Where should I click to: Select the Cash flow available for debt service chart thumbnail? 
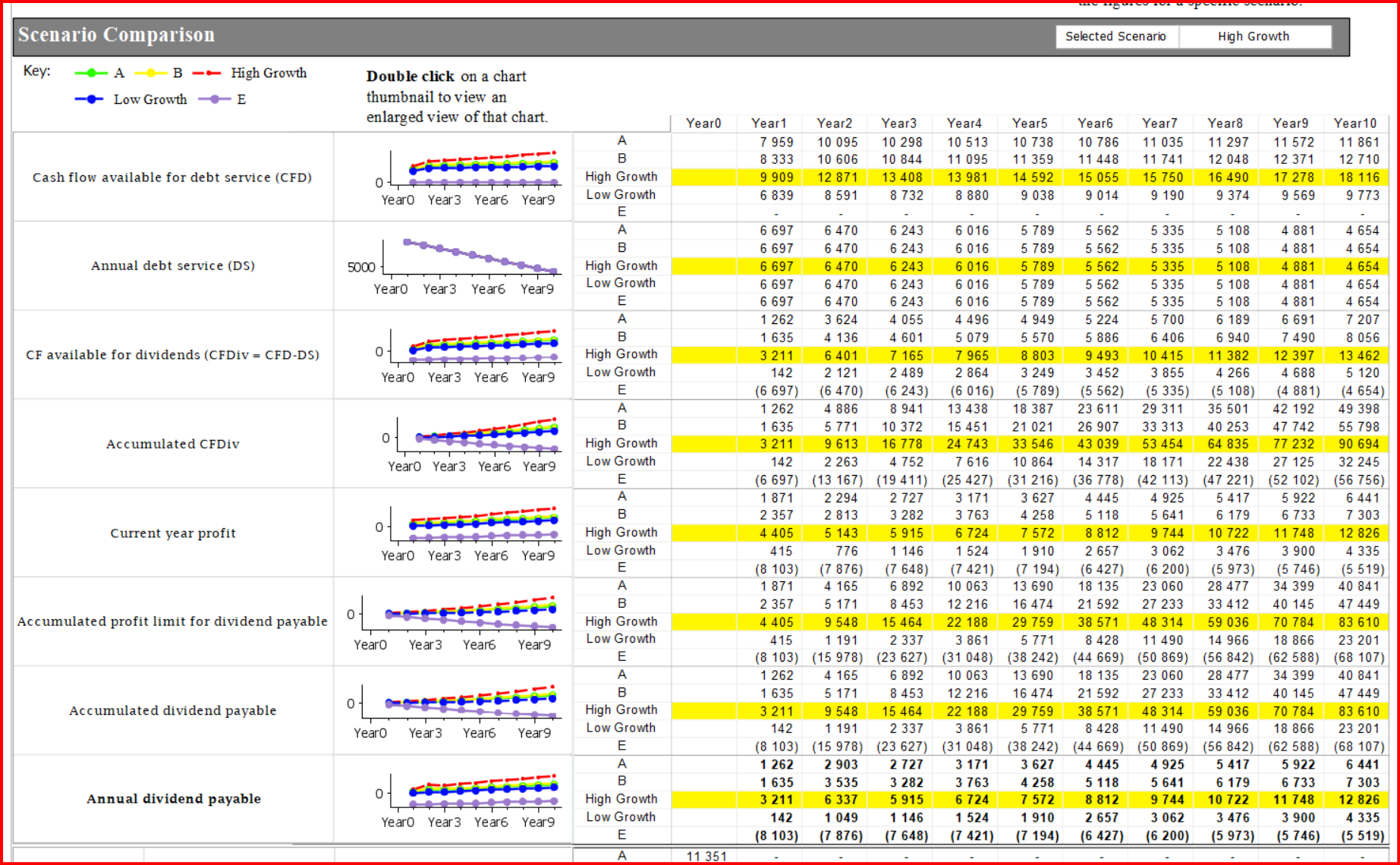pyautogui.click(x=453, y=178)
